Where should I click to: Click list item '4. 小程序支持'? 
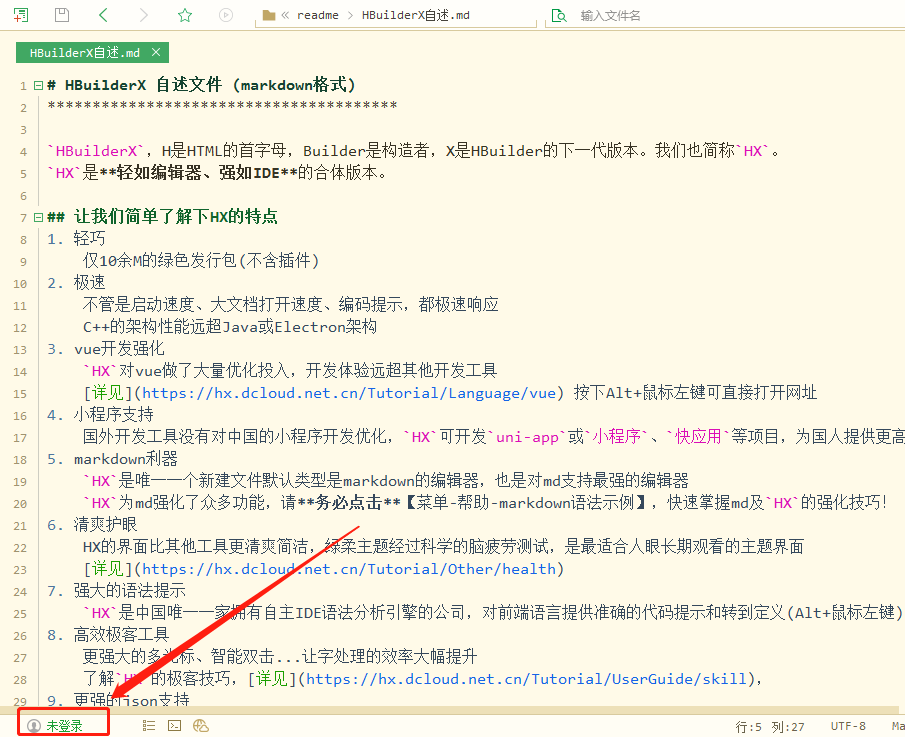100,414
